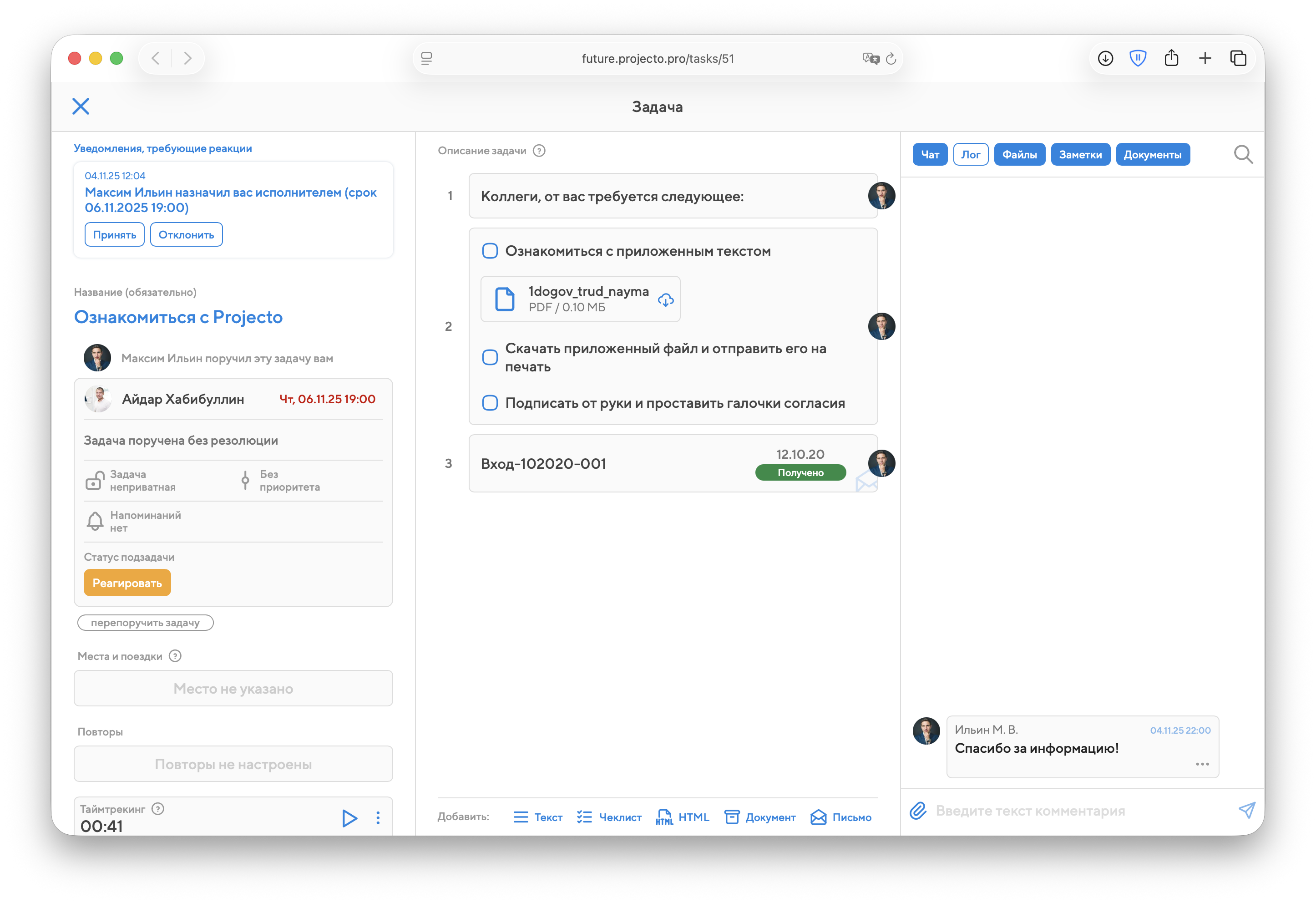Open the Реагировать status button
The image size is (1316, 903).
pos(127,583)
